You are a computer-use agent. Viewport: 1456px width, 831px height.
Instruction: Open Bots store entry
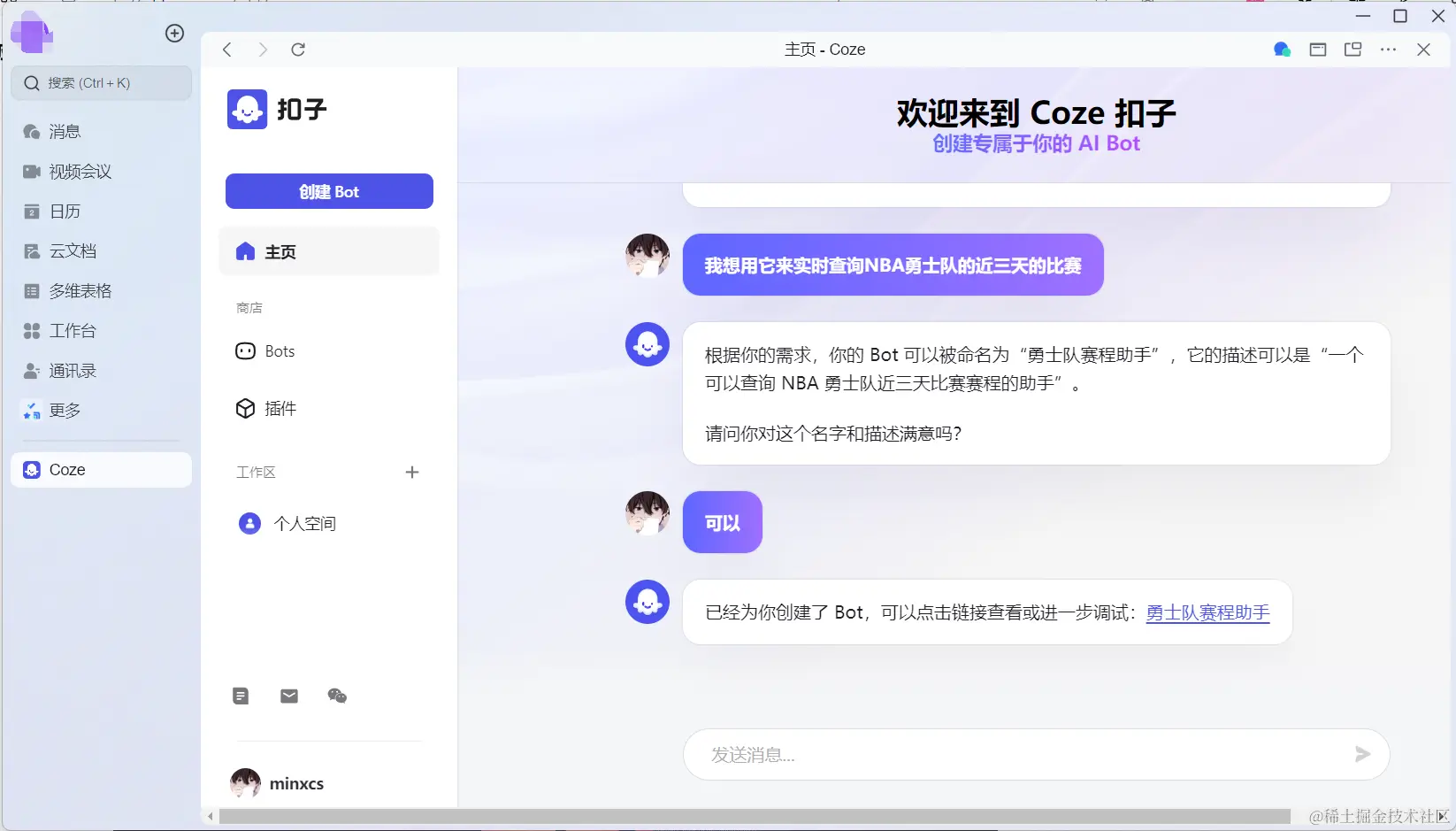329,351
